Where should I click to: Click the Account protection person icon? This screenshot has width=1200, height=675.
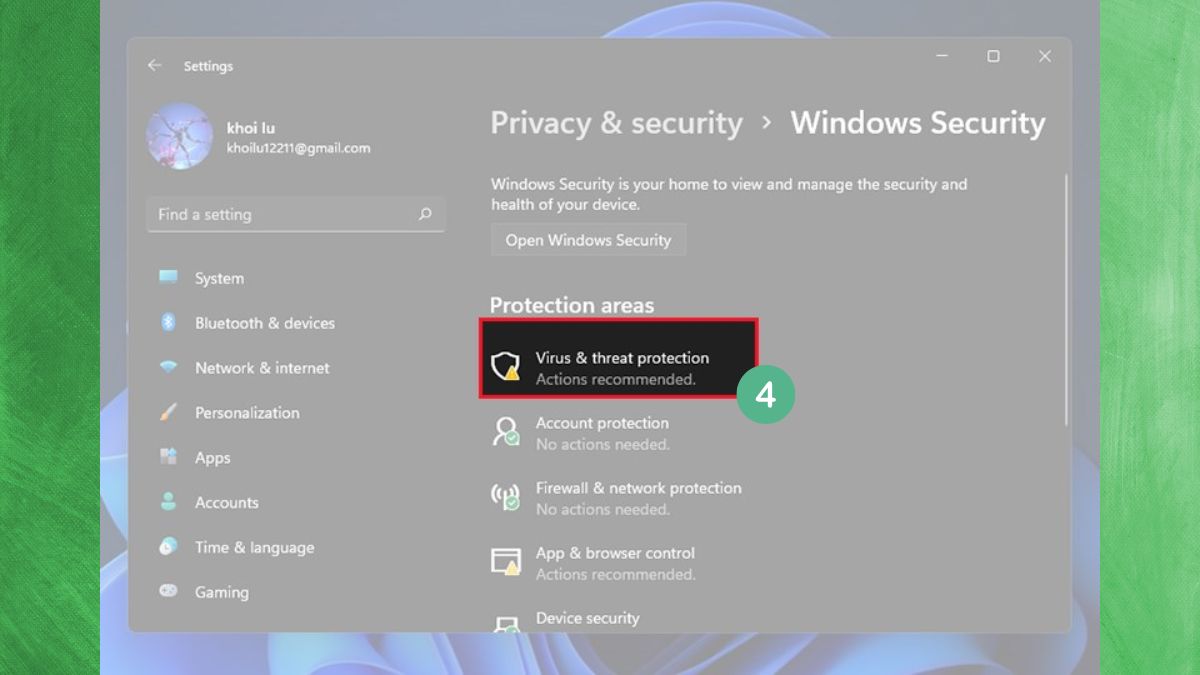[x=506, y=431]
